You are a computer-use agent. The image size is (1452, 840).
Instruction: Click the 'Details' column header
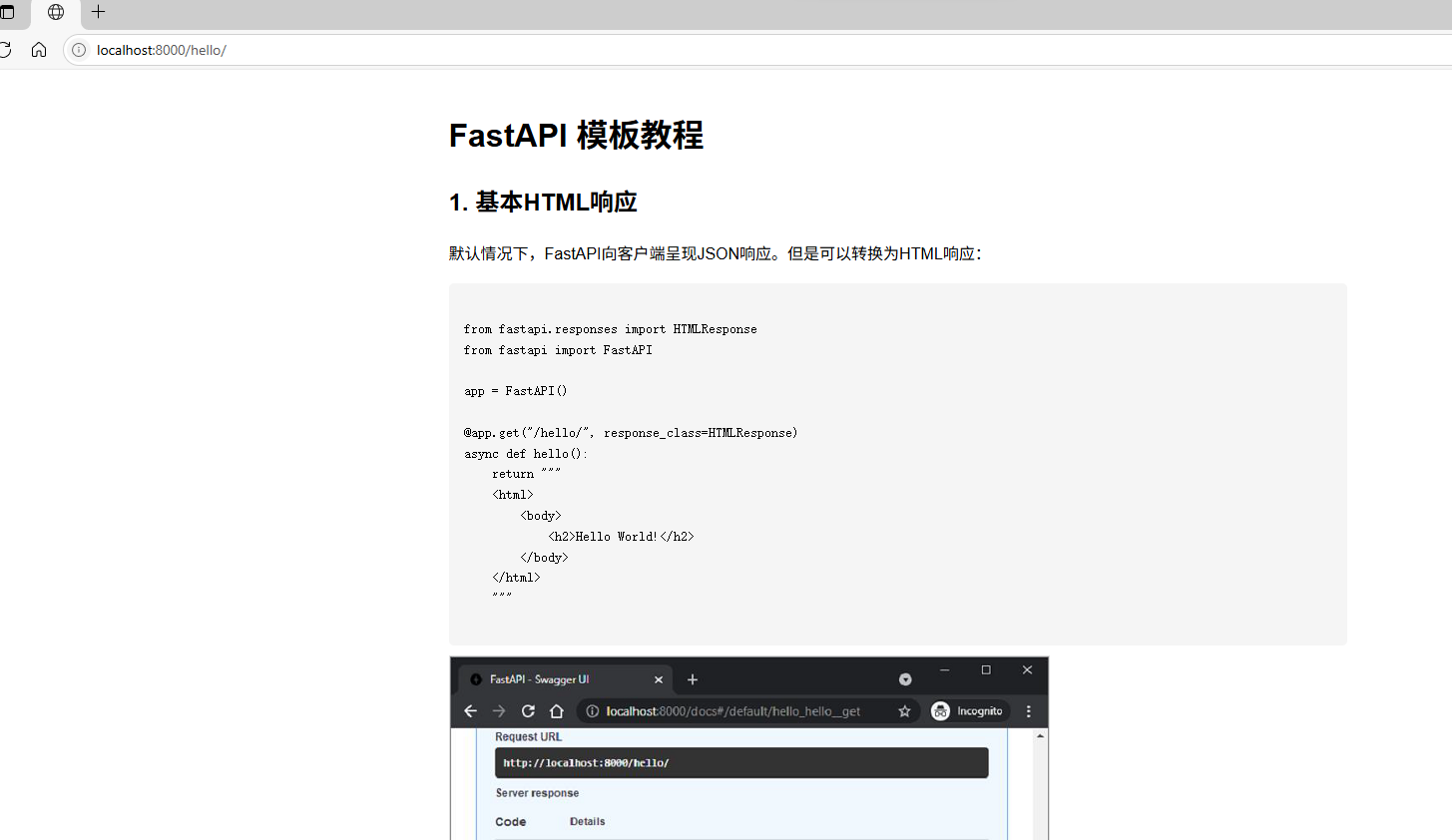(x=588, y=822)
